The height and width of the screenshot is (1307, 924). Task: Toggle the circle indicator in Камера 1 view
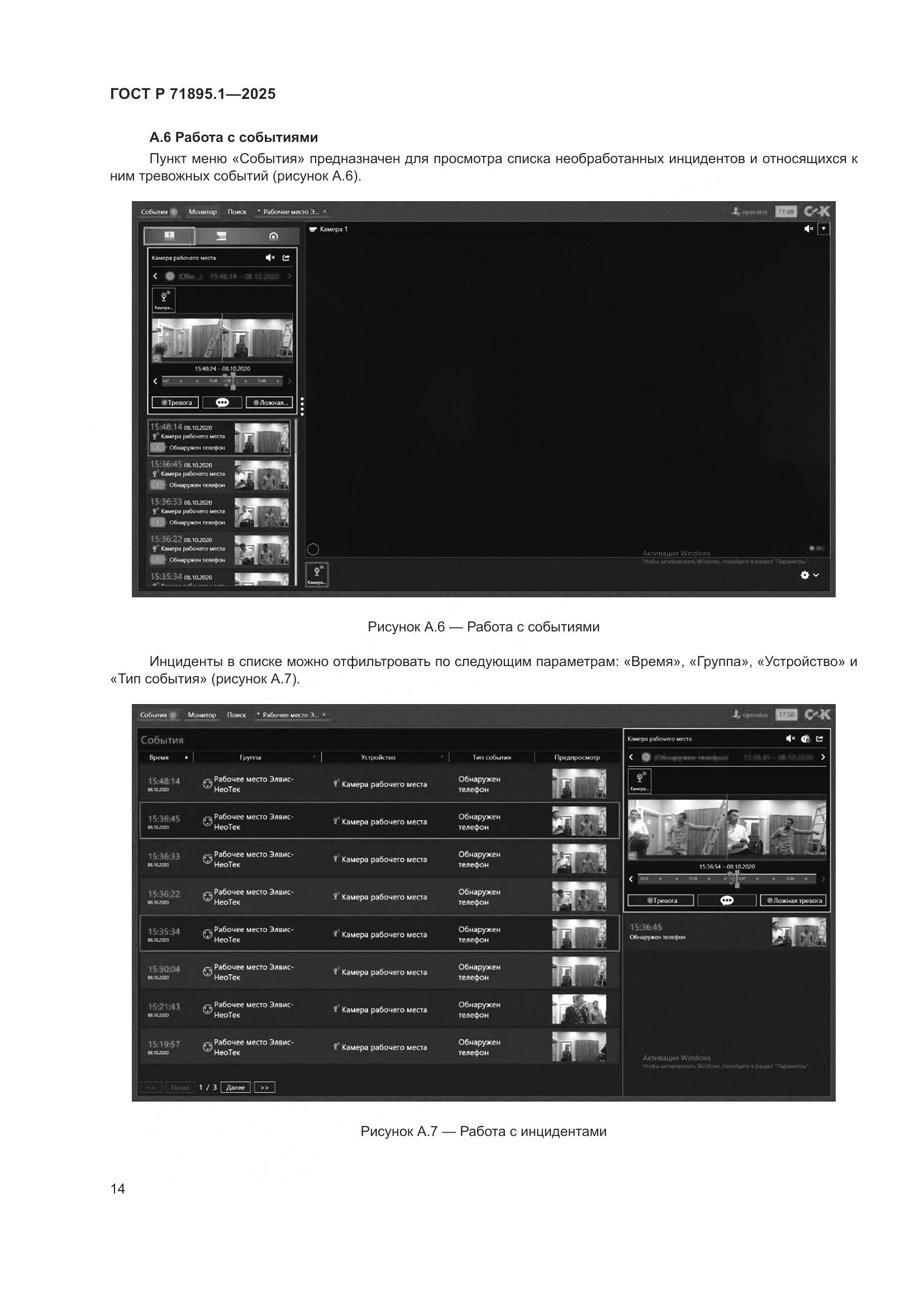pyautogui.click(x=313, y=549)
